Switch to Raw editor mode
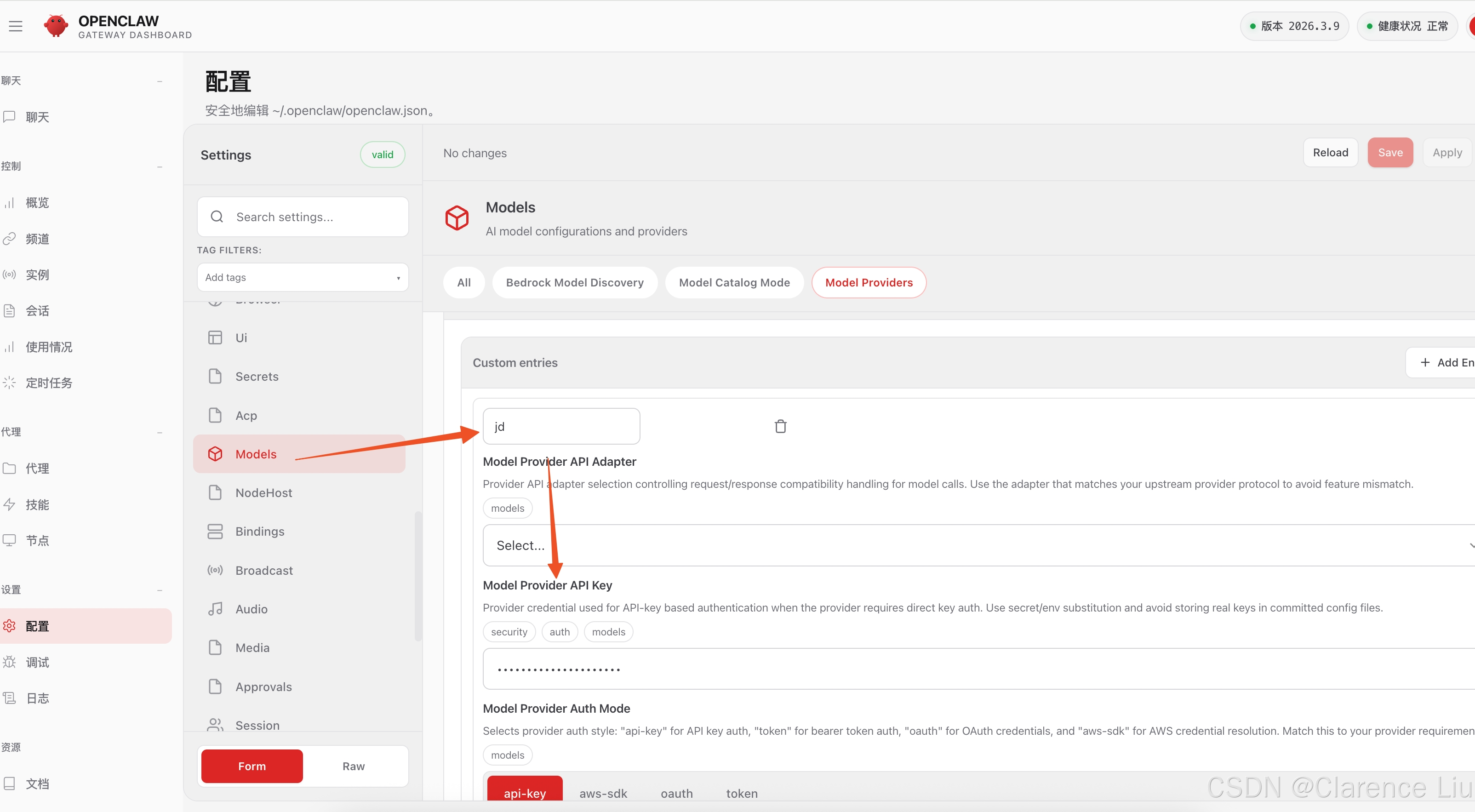This screenshot has width=1475, height=812. tap(353, 766)
